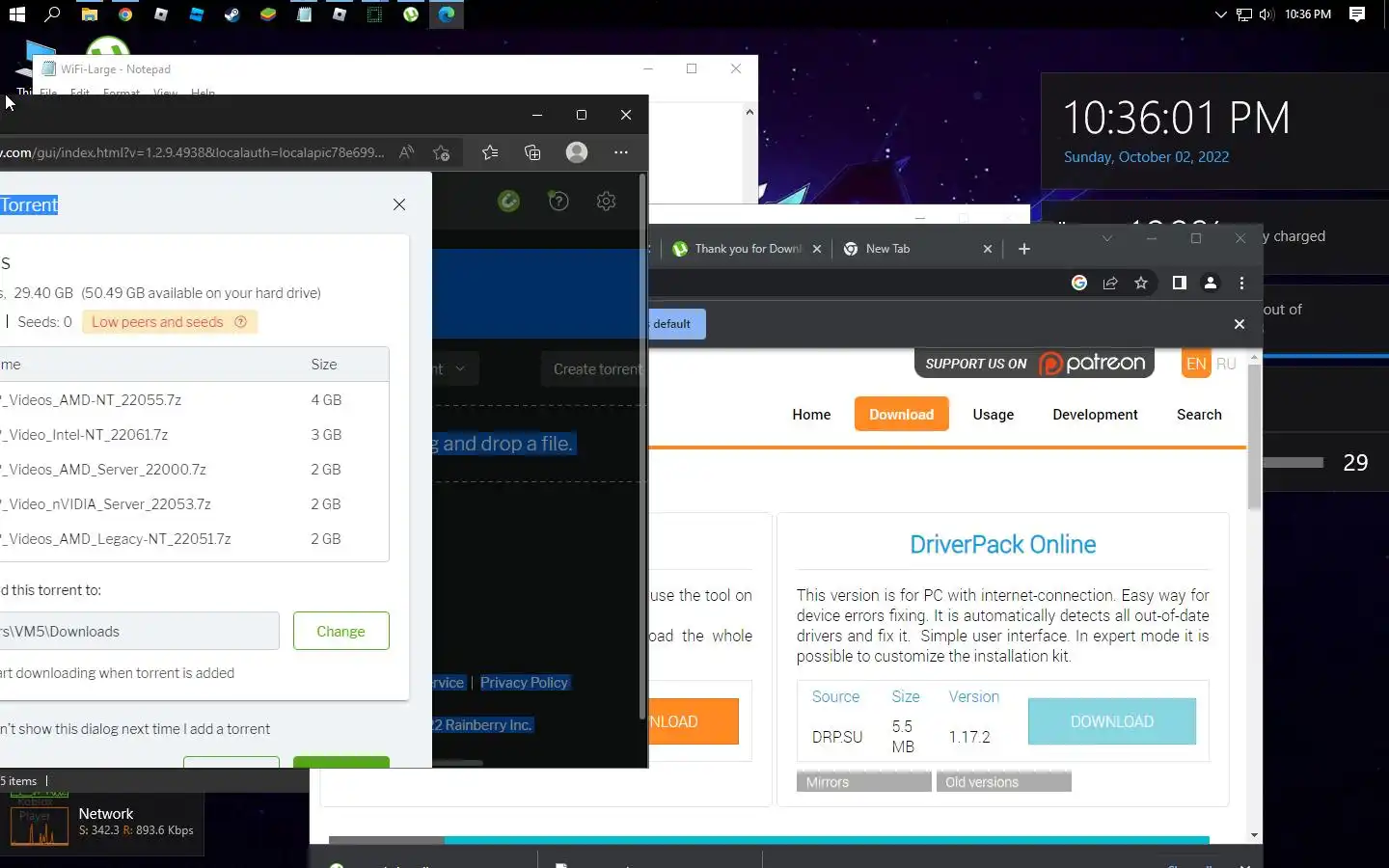Image resolution: width=1389 pixels, height=868 pixels.
Task: Close the New Tab tab in Chrome
Action: pyautogui.click(x=988, y=249)
